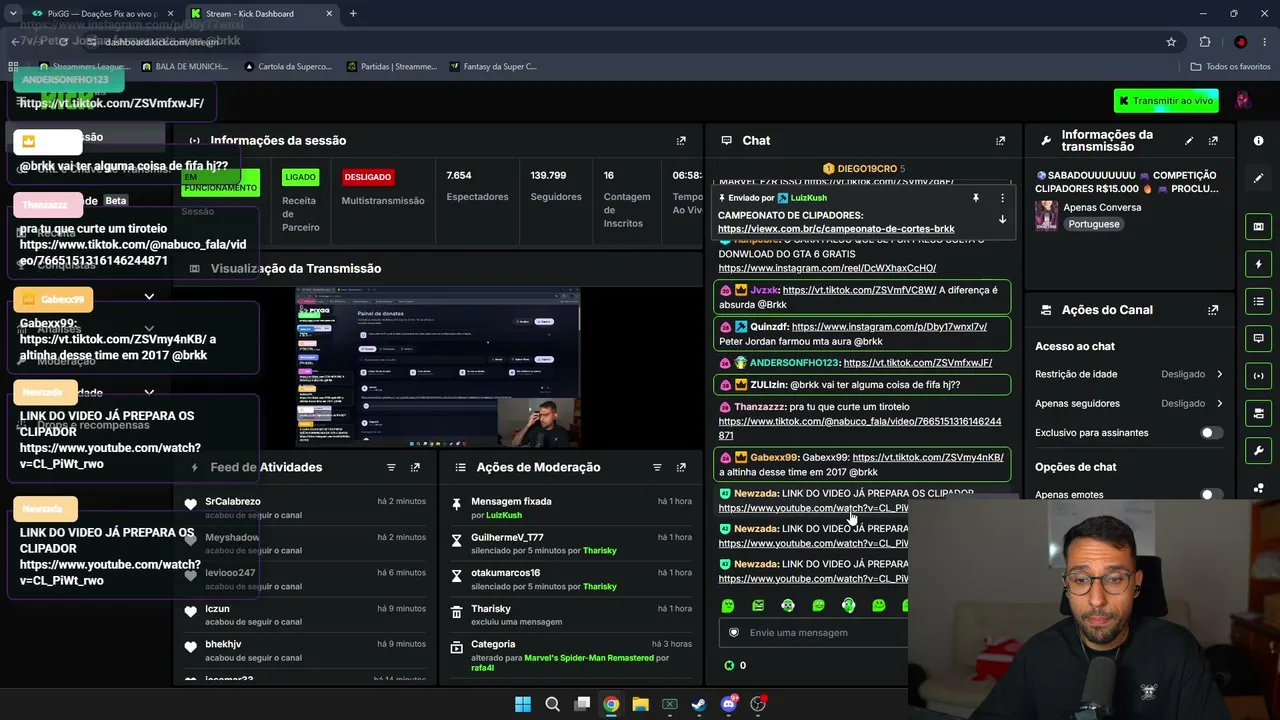
Task: Toggle Apenas emotes chat option
Action: tap(1211, 495)
